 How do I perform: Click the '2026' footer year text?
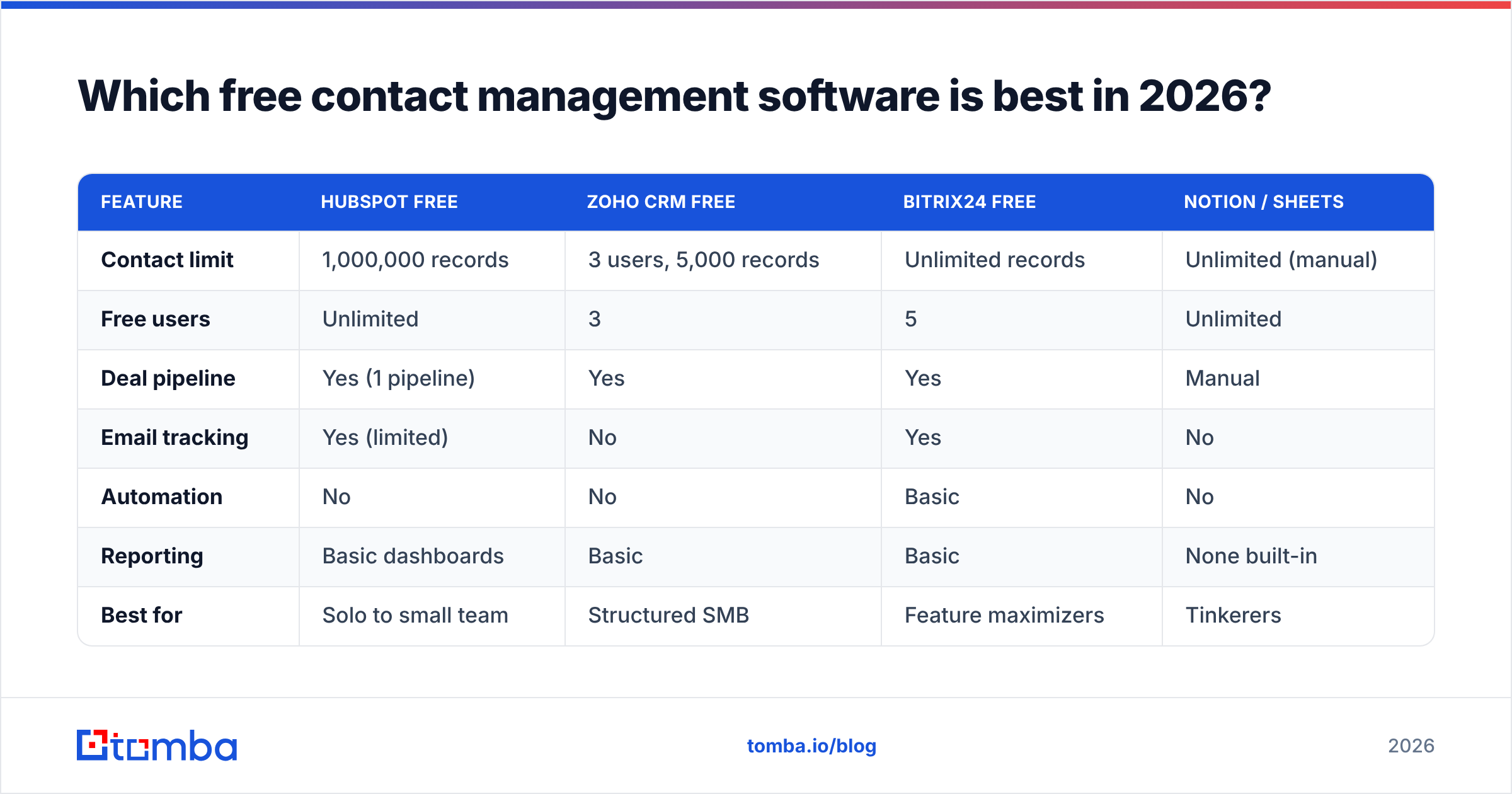tap(1411, 746)
